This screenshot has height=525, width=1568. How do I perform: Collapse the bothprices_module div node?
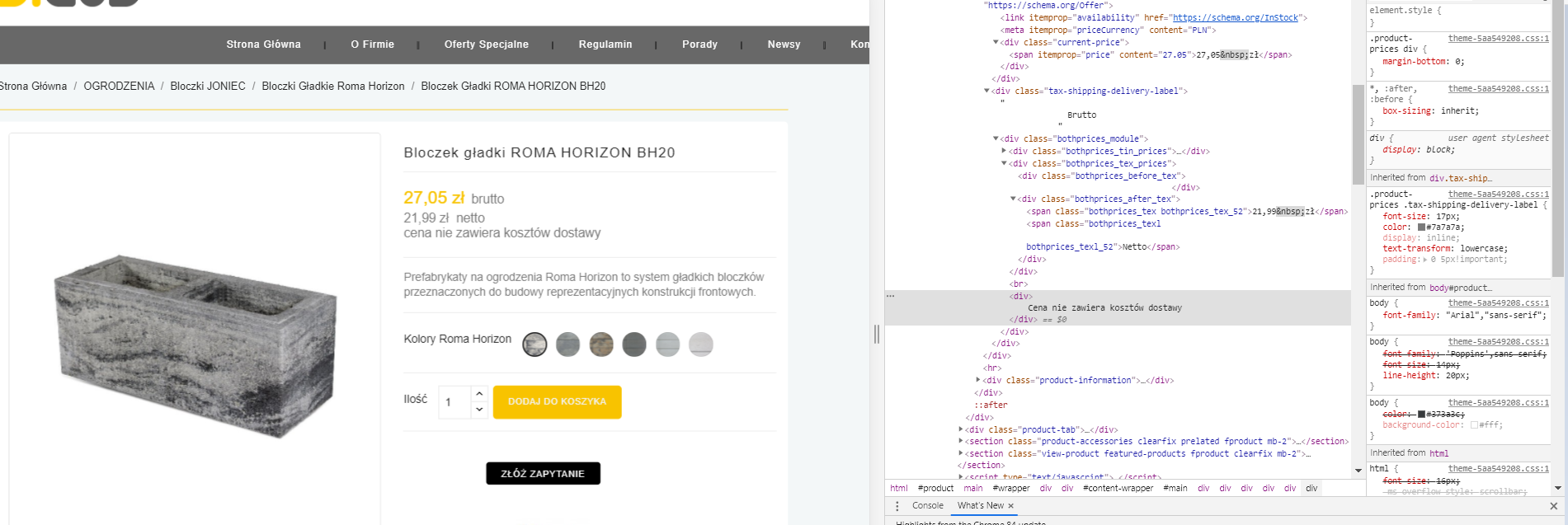point(996,138)
